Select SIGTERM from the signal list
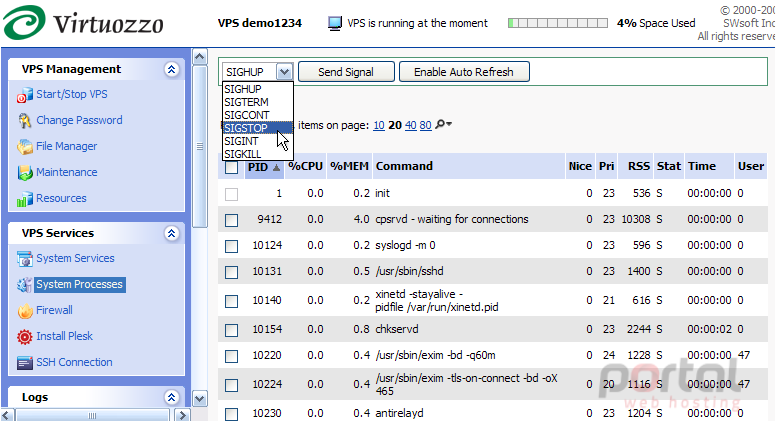The height and width of the screenshot is (422, 776). [257, 102]
